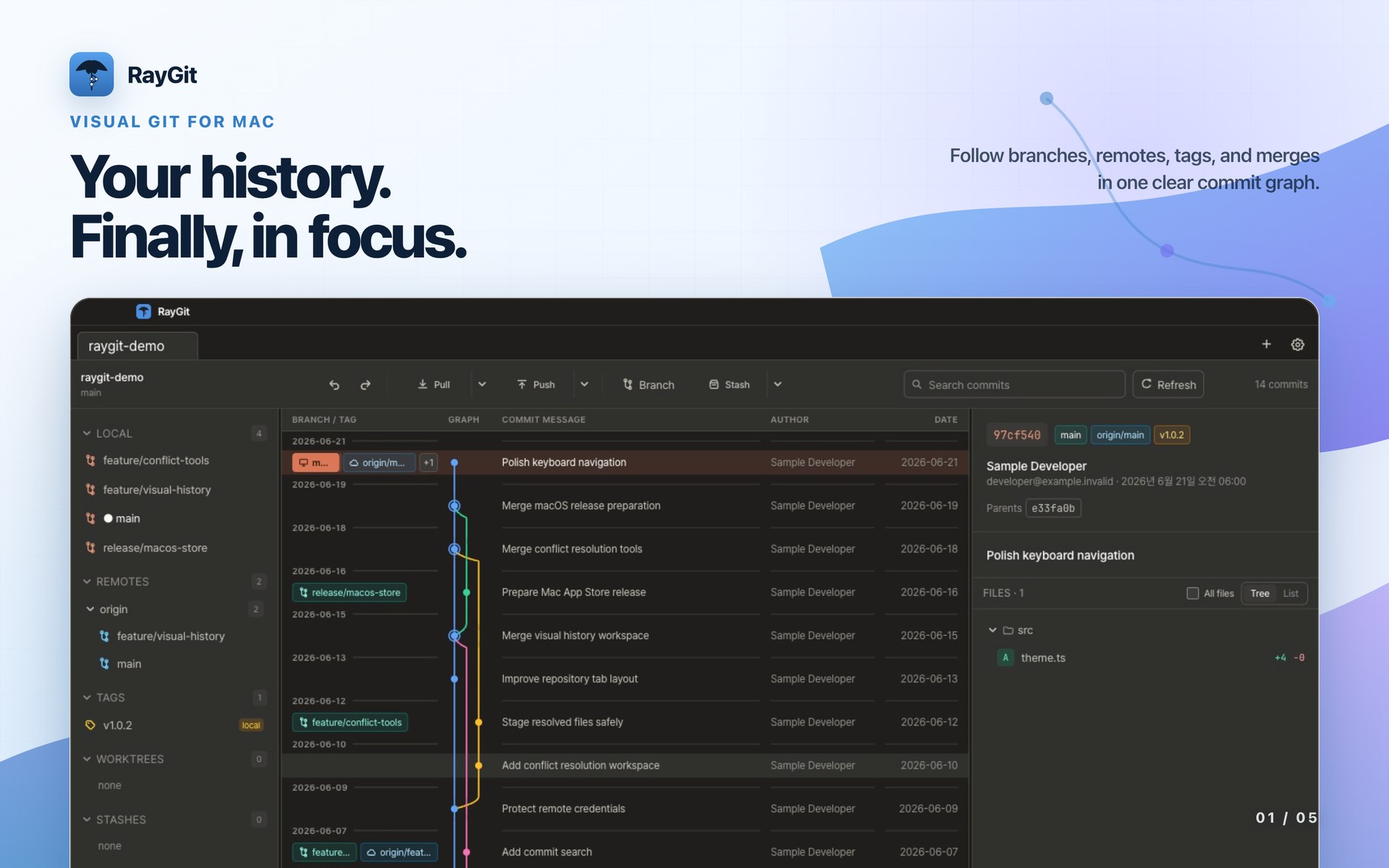Click remote branch icon beside origin feature/visual-history
1389x868 pixels.
[104, 636]
